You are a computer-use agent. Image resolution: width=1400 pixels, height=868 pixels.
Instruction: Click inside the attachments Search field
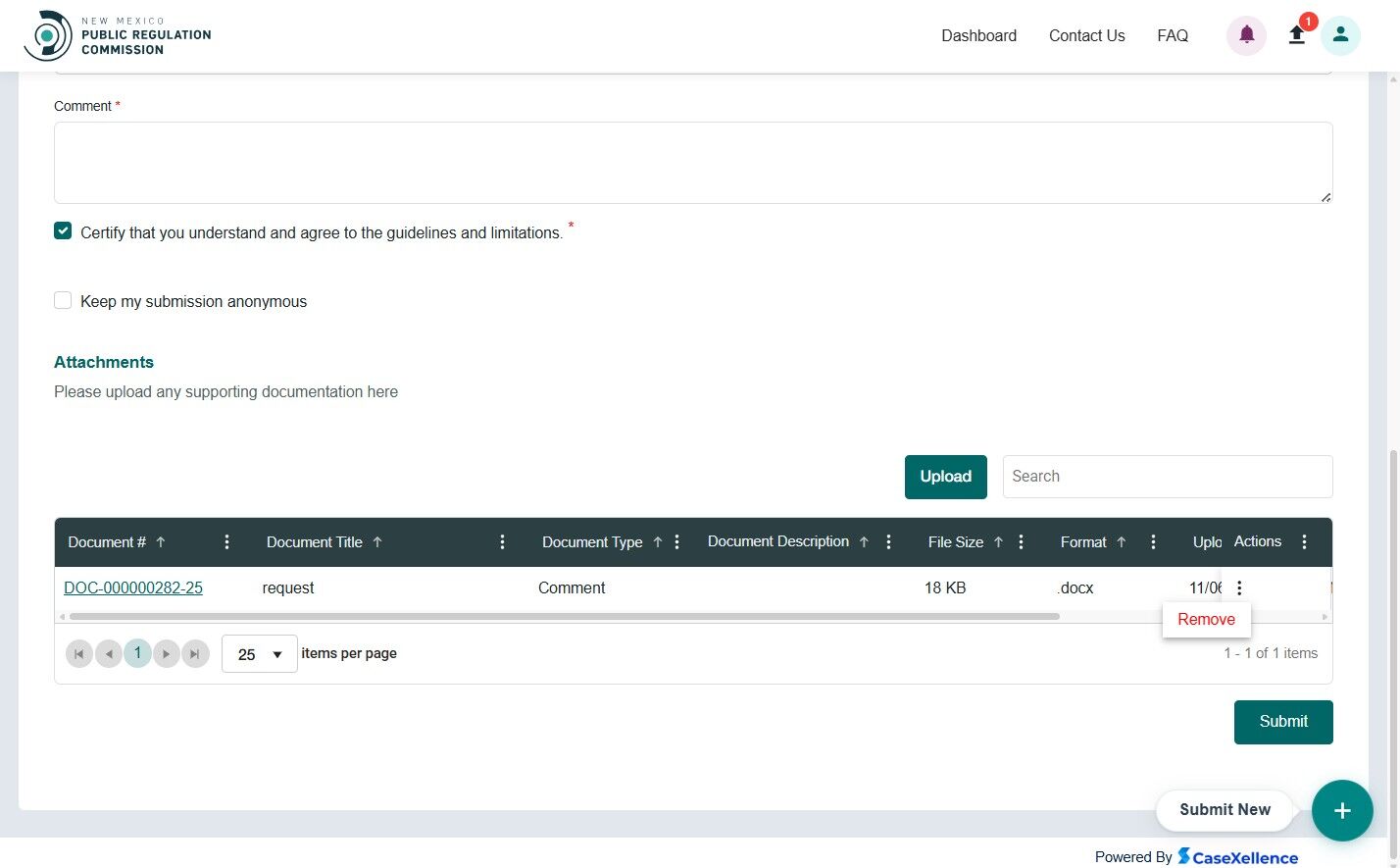point(1167,477)
